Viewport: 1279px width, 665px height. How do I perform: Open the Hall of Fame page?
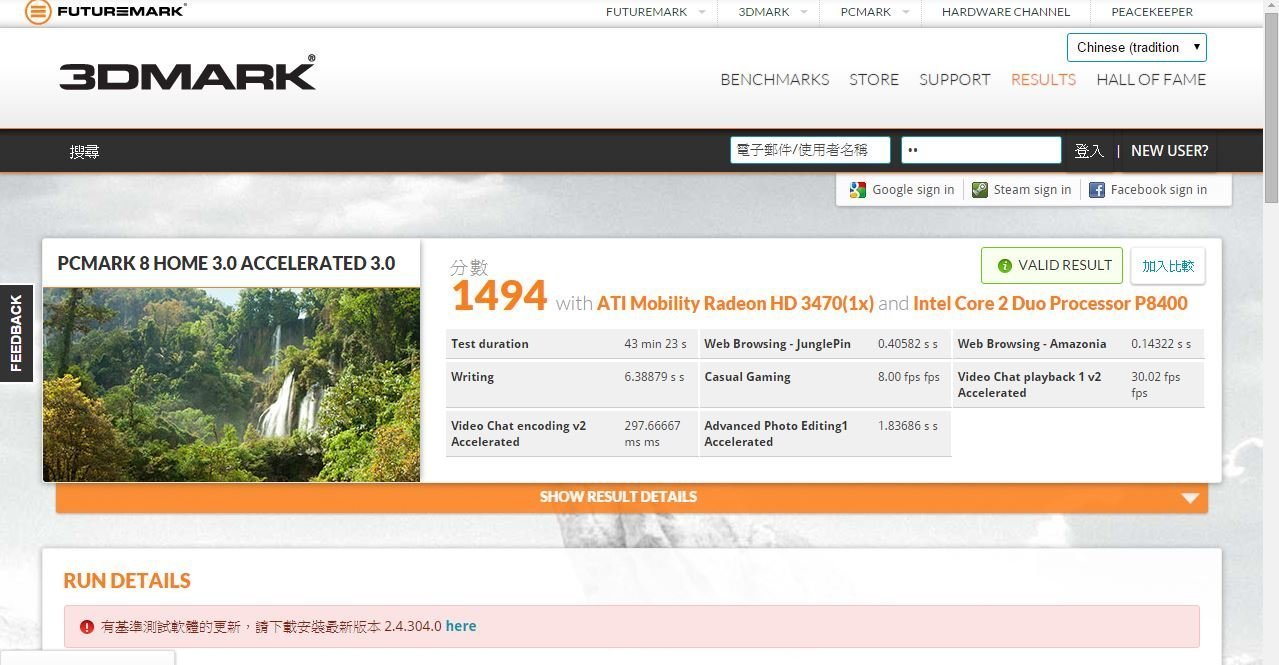click(x=1151, y=80)
